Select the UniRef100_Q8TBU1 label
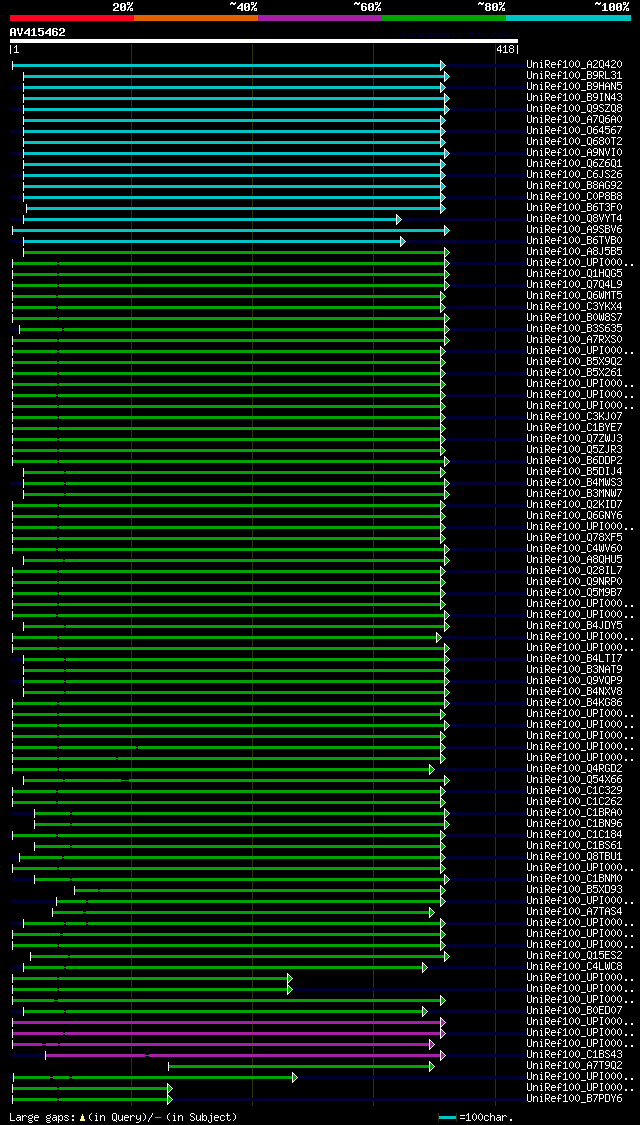The width and height of the screenshot is (640, 1125). click(x=574, y=856)
